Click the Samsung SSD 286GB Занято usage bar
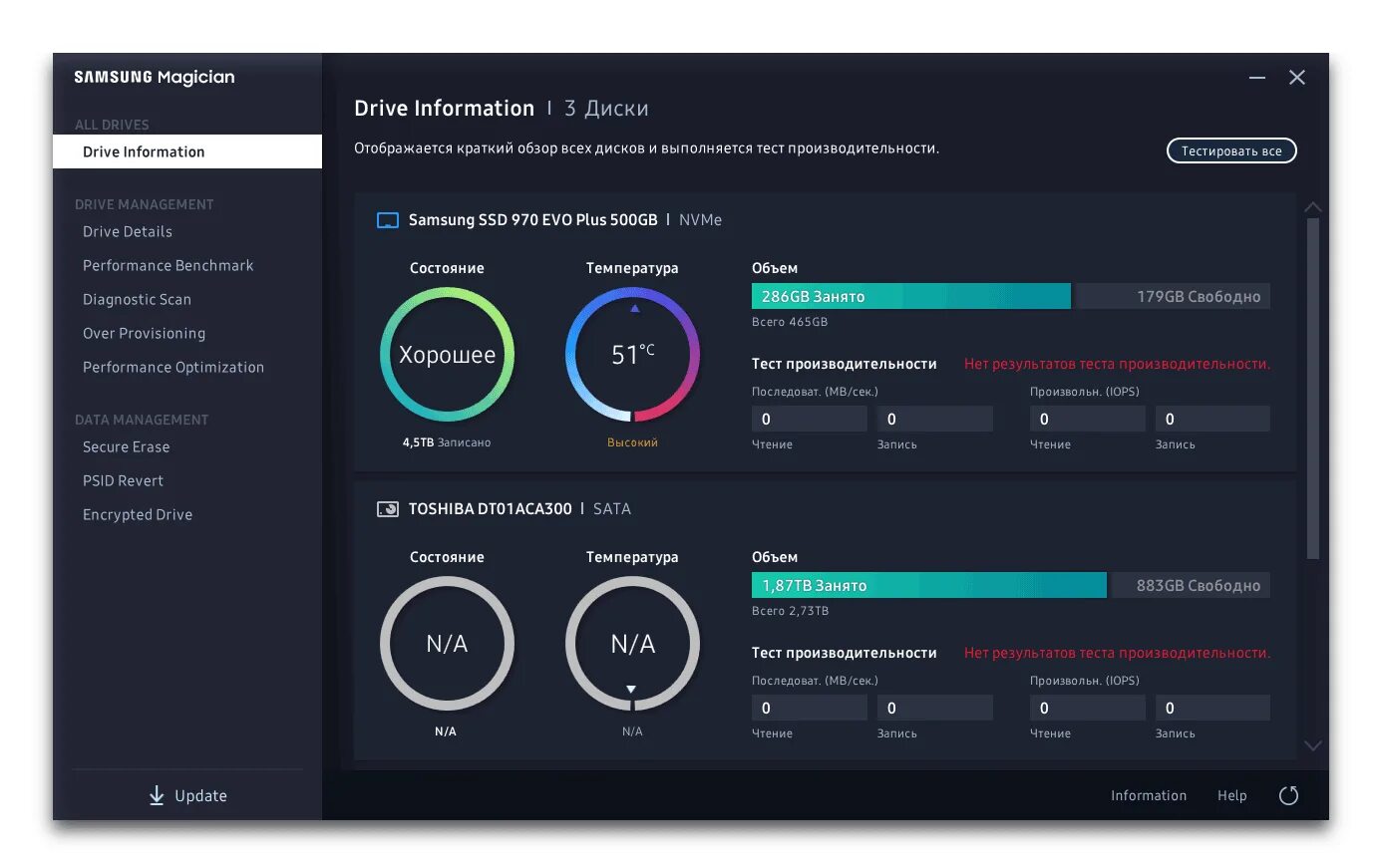1377x868 pixels. (x=910, y=296)
